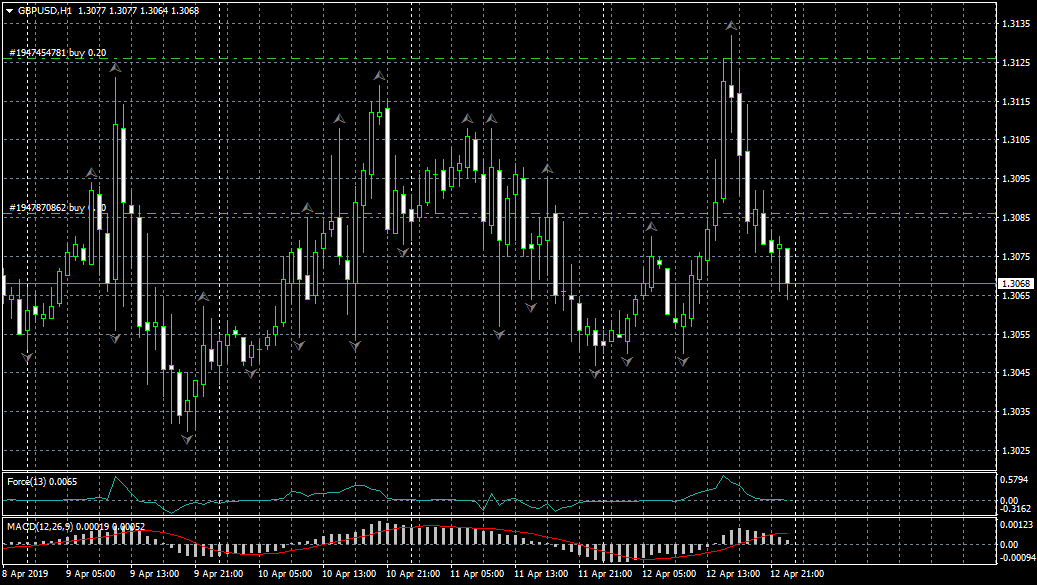The image size is (1037, 585).
Task: Click the 1.3135 price scale label
Action: tap(1014, 24)
